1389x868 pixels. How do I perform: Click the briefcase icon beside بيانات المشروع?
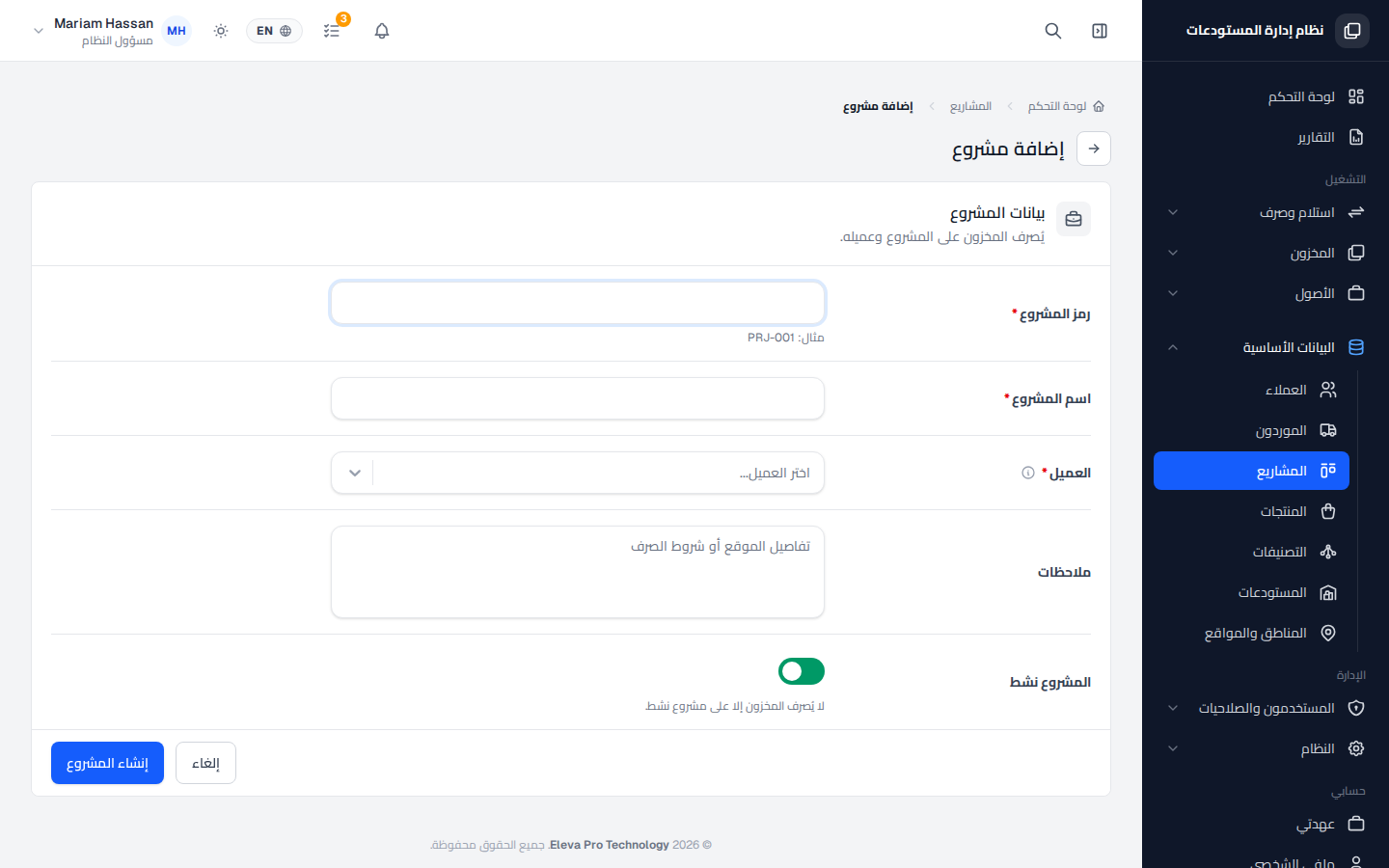click(x=1074, y=219)
